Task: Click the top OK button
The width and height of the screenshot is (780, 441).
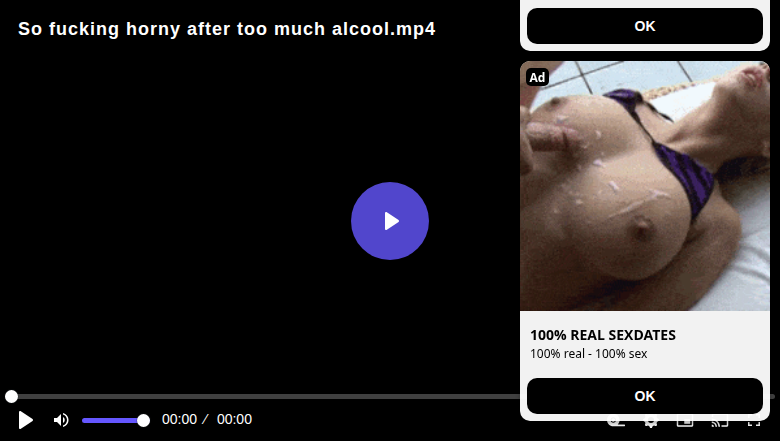Action: coord(645,26)
